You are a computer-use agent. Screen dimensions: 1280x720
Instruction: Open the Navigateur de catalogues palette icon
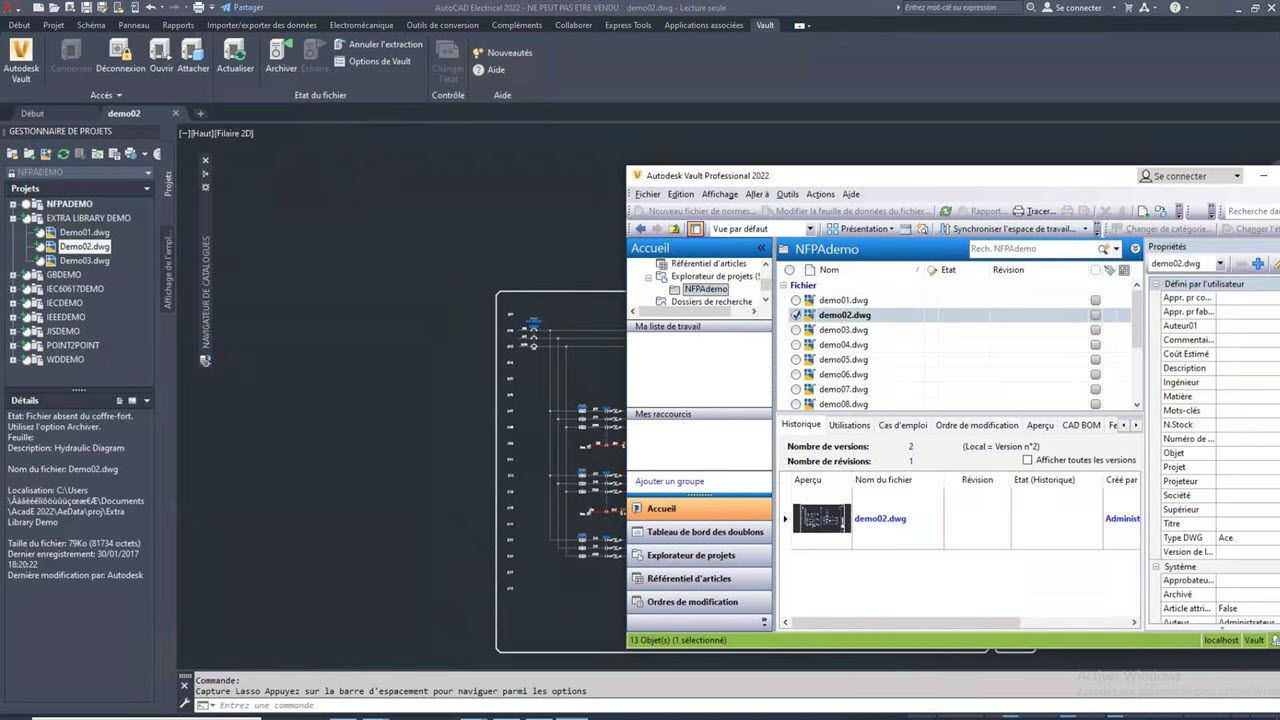point(205,361)
